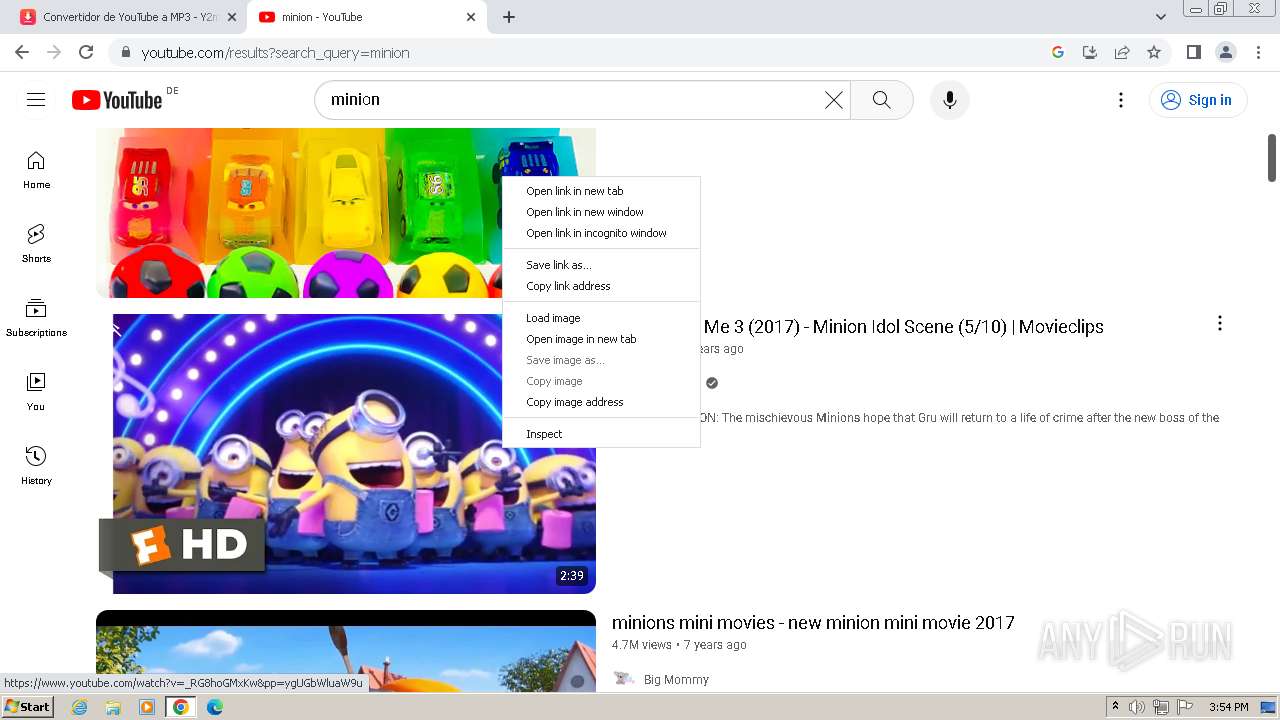Screen dimensions: 1280x720
Task: Open Minion Idol Scene video options menu
Action: pyautogui.click(x=1219, y=323)
